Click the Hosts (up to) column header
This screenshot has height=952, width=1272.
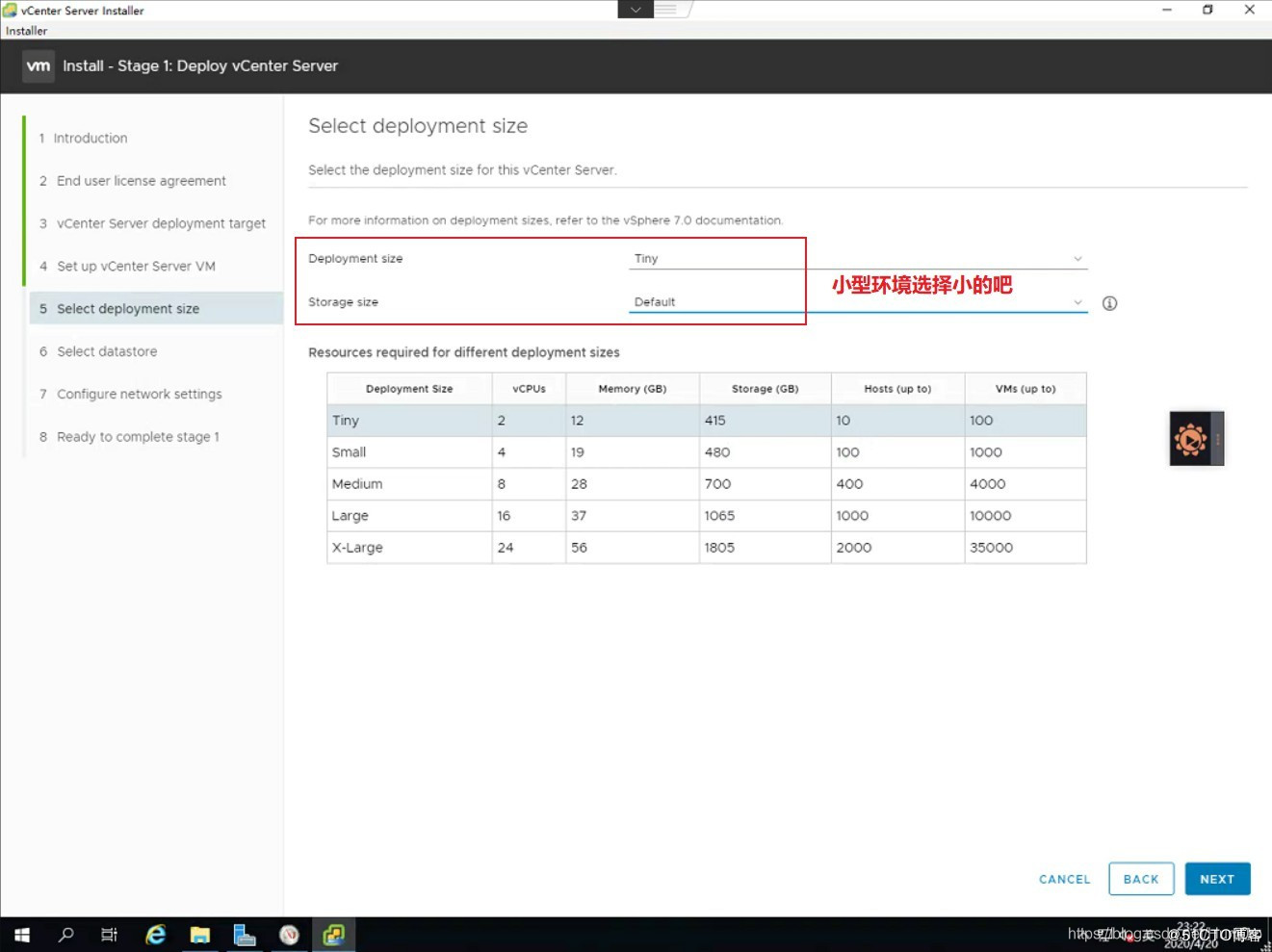pyautogui.click(x=897, y=389)
